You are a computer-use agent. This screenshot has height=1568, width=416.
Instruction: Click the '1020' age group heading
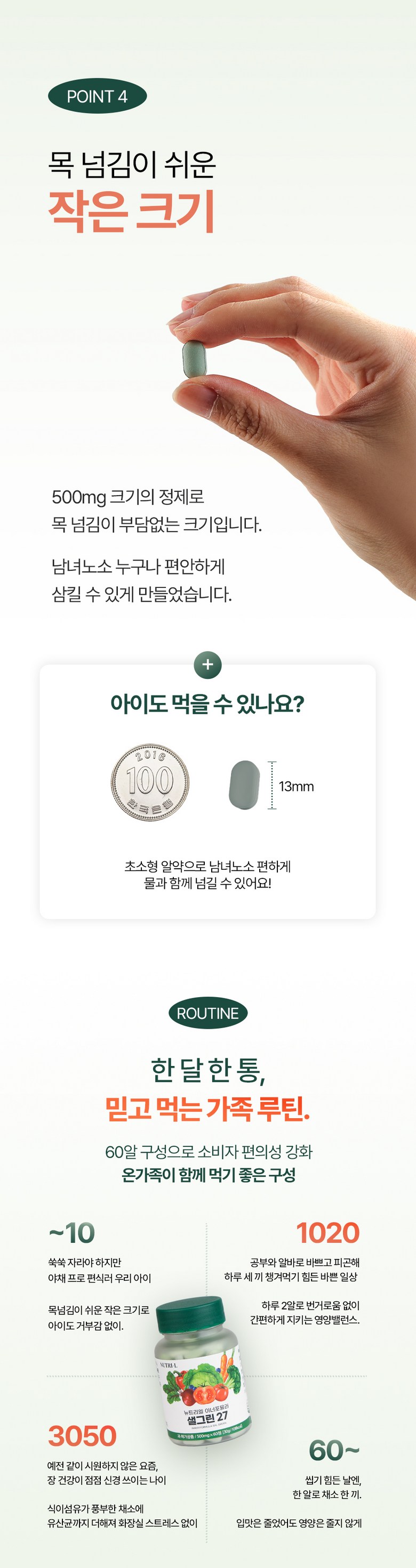point(327,1233)
